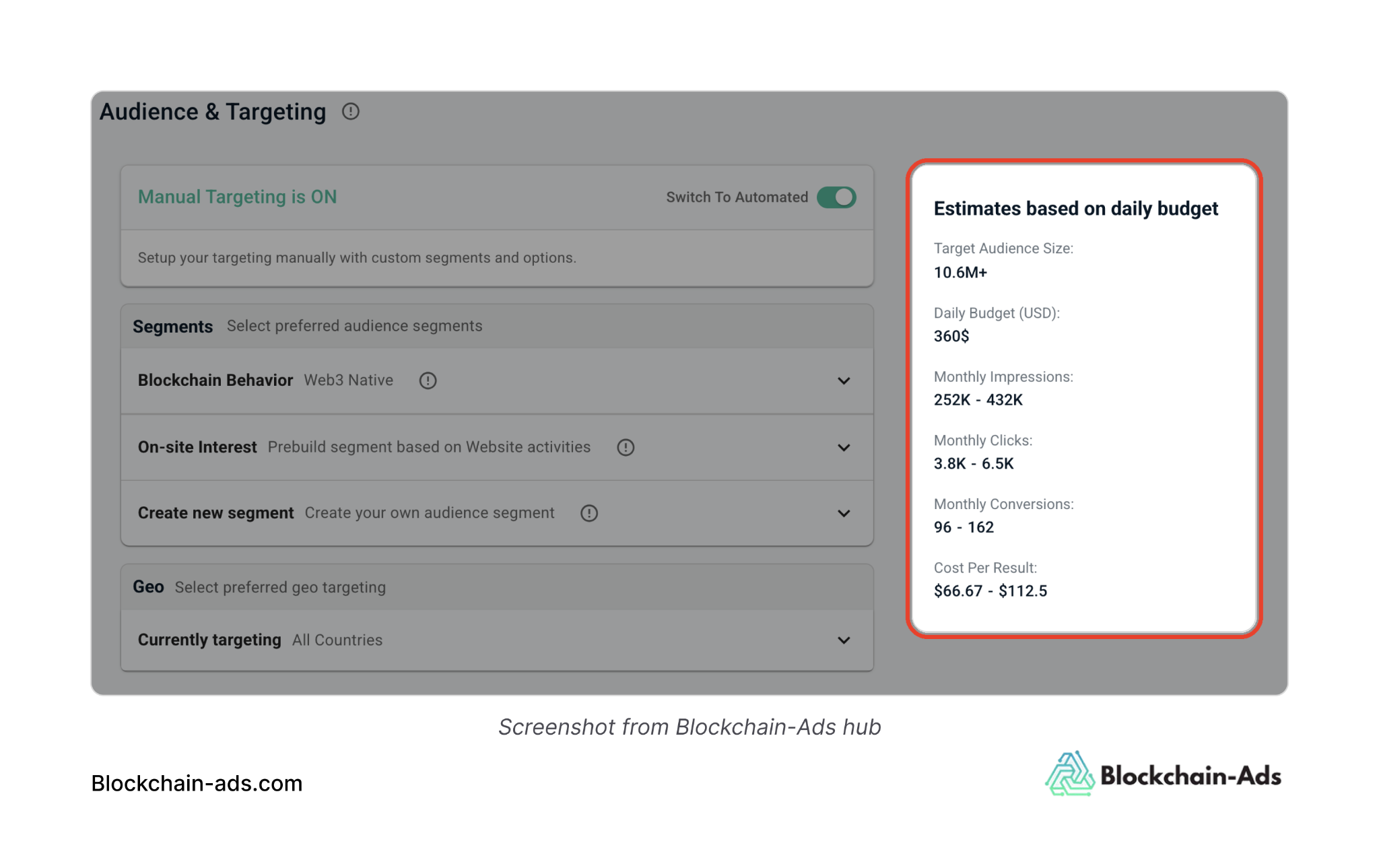Click Setup your targeting manually description text
The image size is (1379, 868).
[357, 258]
